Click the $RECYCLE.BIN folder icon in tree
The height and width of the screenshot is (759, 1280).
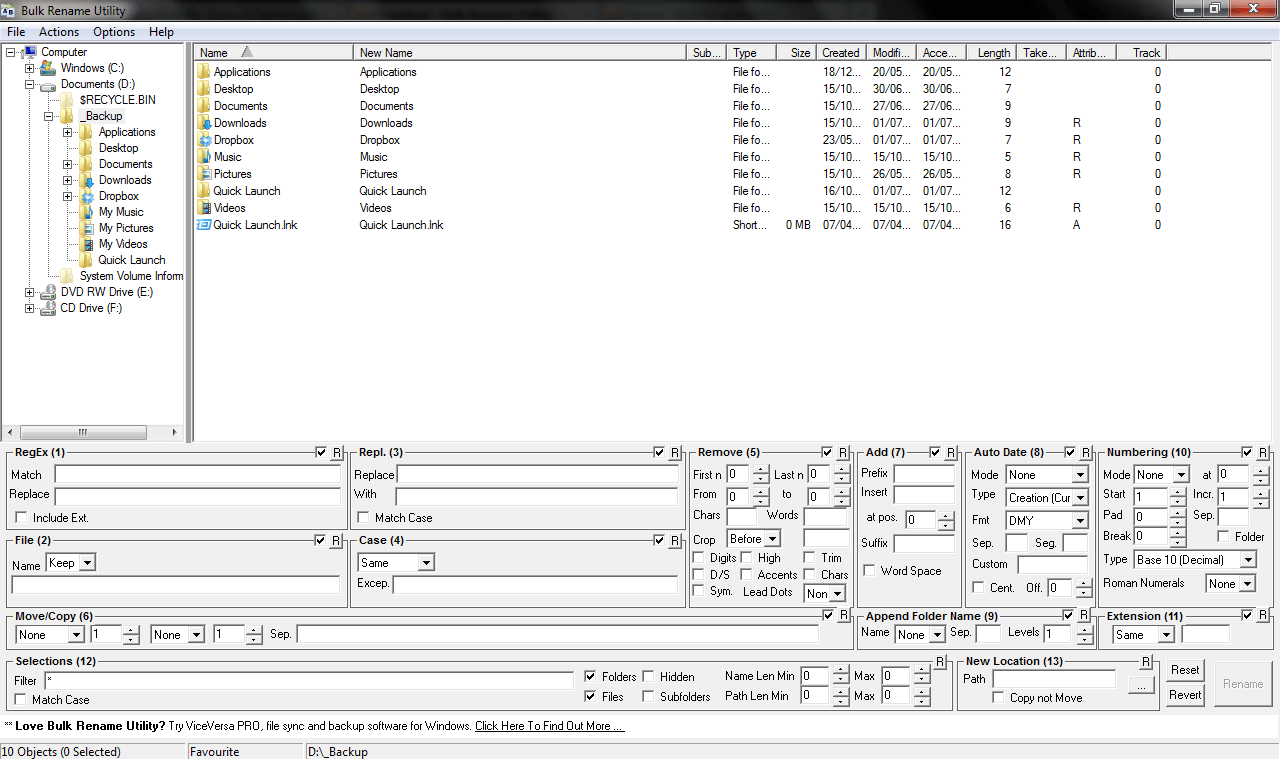[x=67, y=100]
